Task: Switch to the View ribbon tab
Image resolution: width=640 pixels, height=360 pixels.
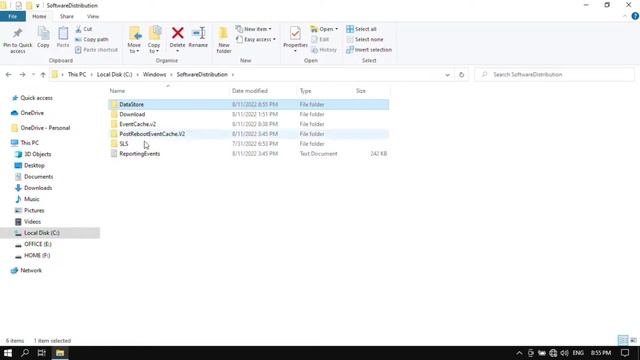Action: pyautogui.click(x=93, y=16)
